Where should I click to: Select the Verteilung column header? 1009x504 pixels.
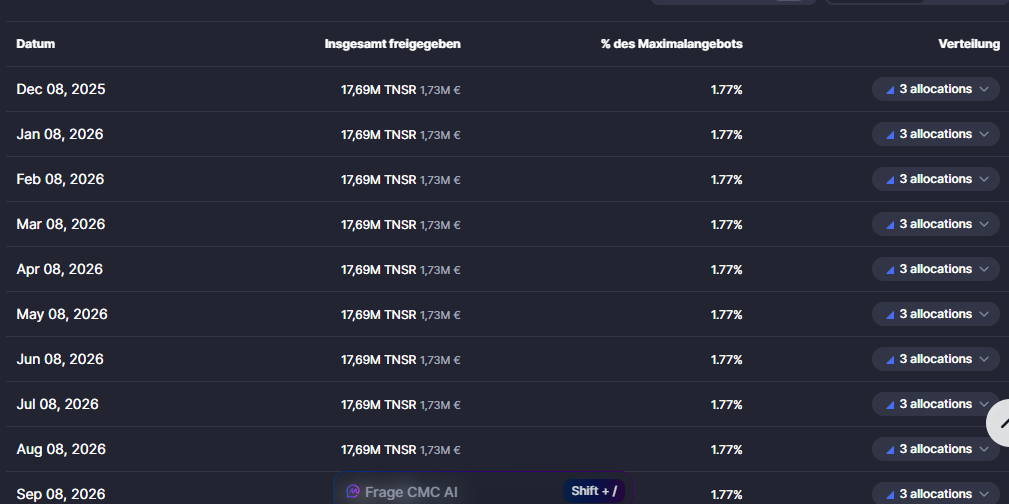point(968,45)
